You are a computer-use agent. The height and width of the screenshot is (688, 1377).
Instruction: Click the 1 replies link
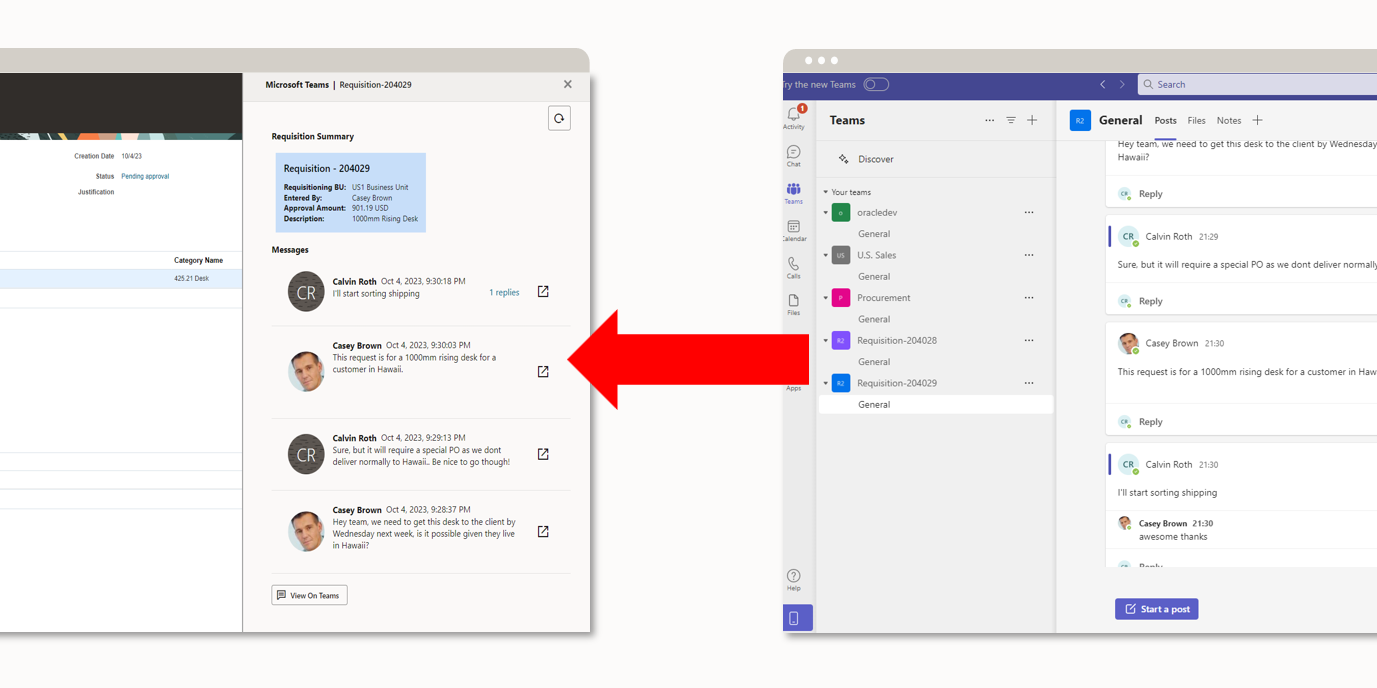click(x=504, y=293)
